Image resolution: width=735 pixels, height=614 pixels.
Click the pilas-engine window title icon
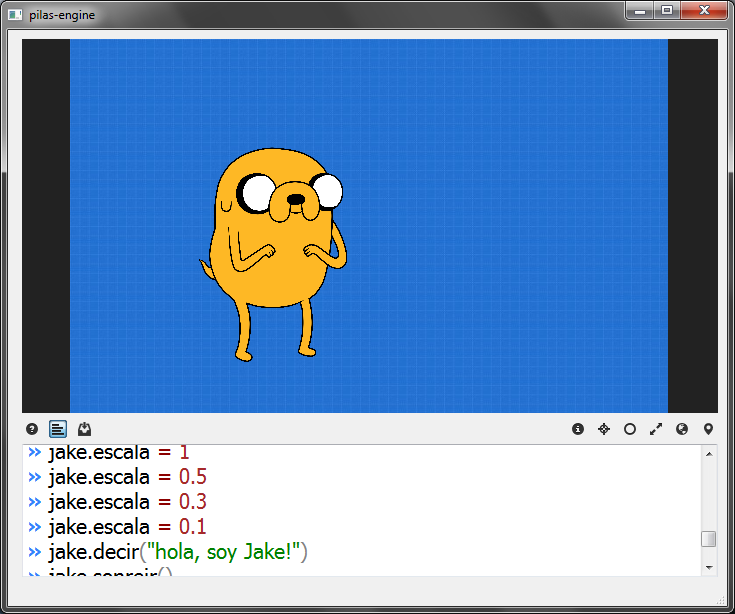coord(15,15)
